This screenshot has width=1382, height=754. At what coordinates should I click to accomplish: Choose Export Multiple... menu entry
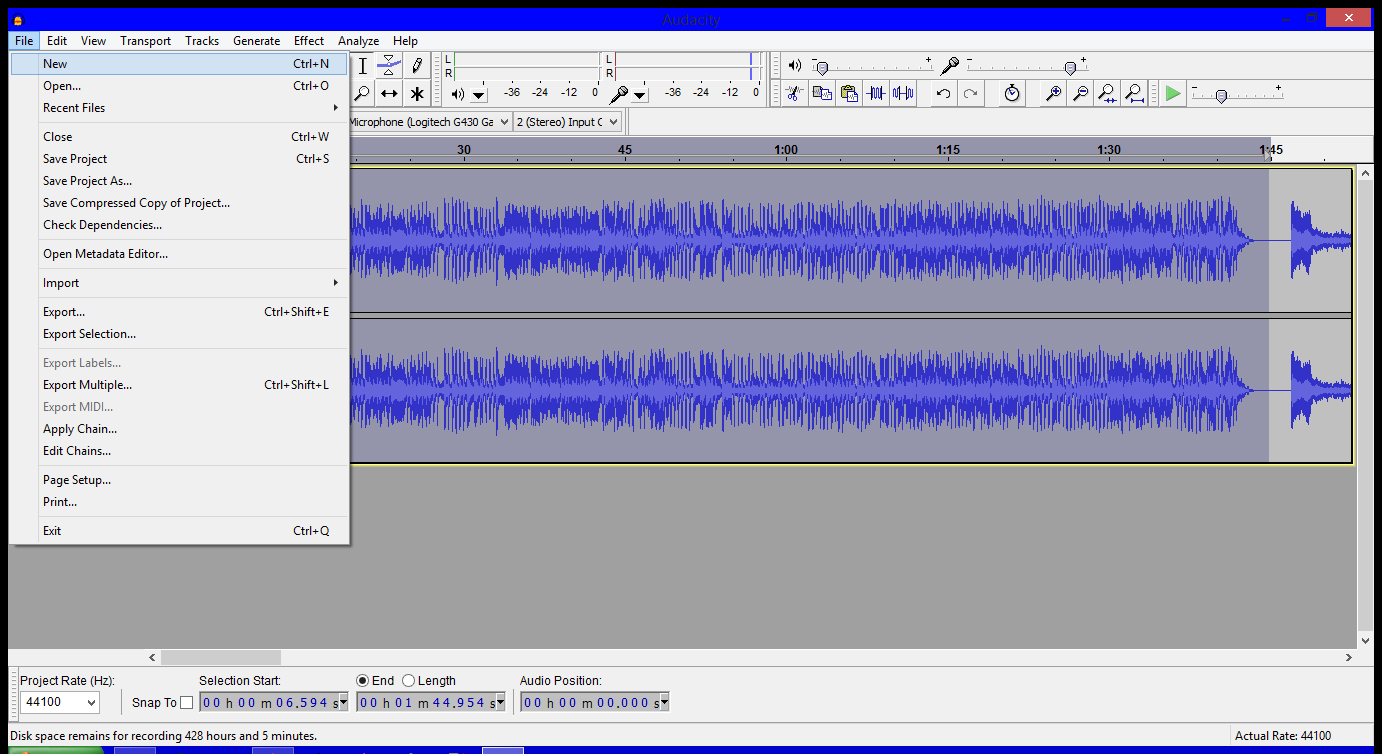pyautogui.click(x=179, y=385)
